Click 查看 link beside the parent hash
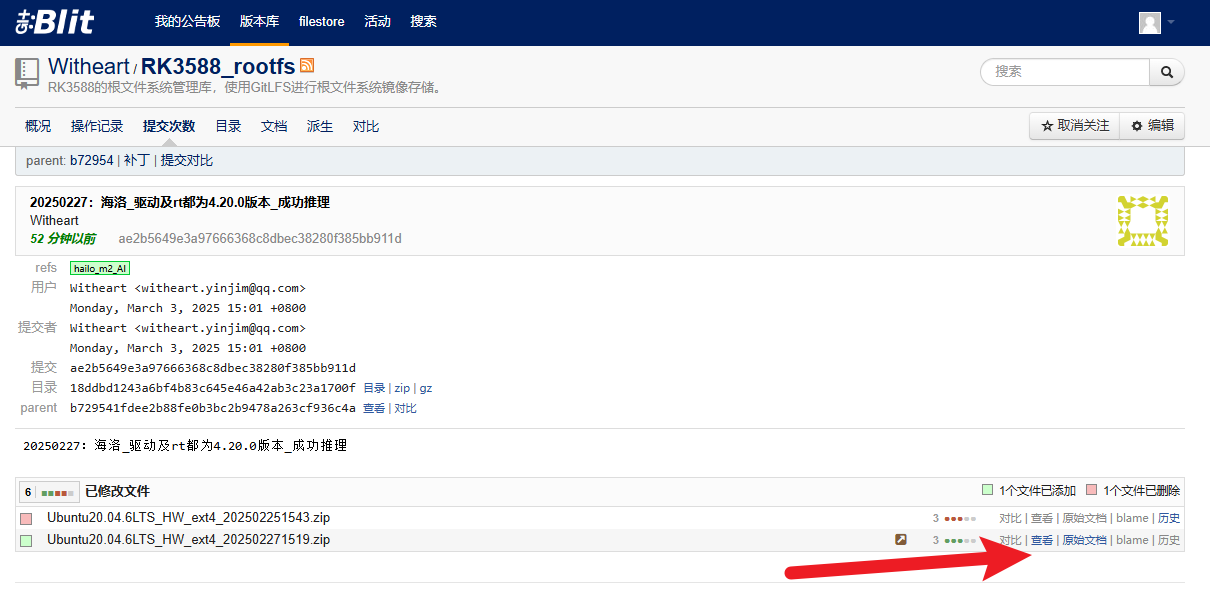1210x594 pixels. tap(374, 408)
